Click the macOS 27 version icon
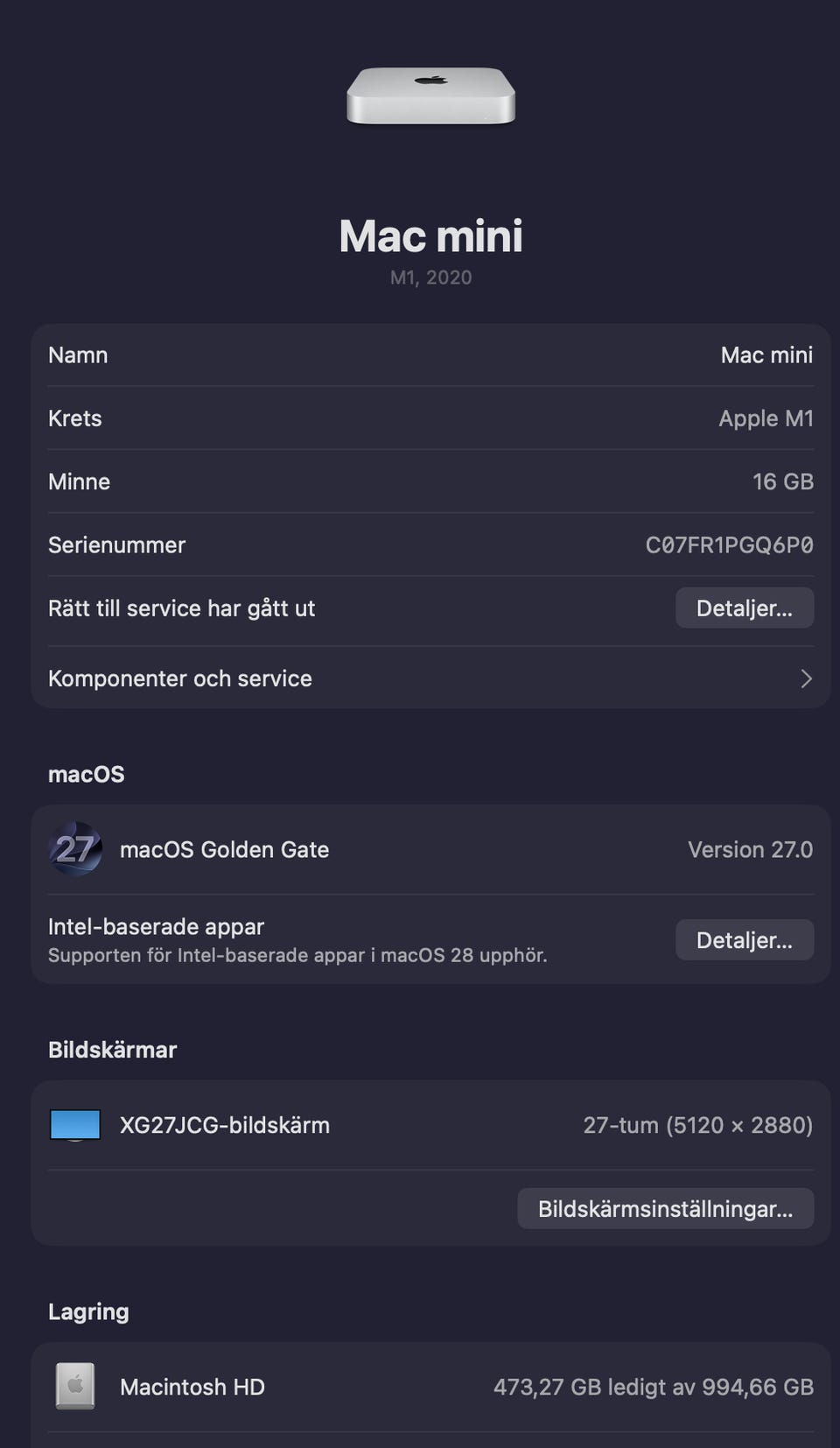 (x=75, y=848)
